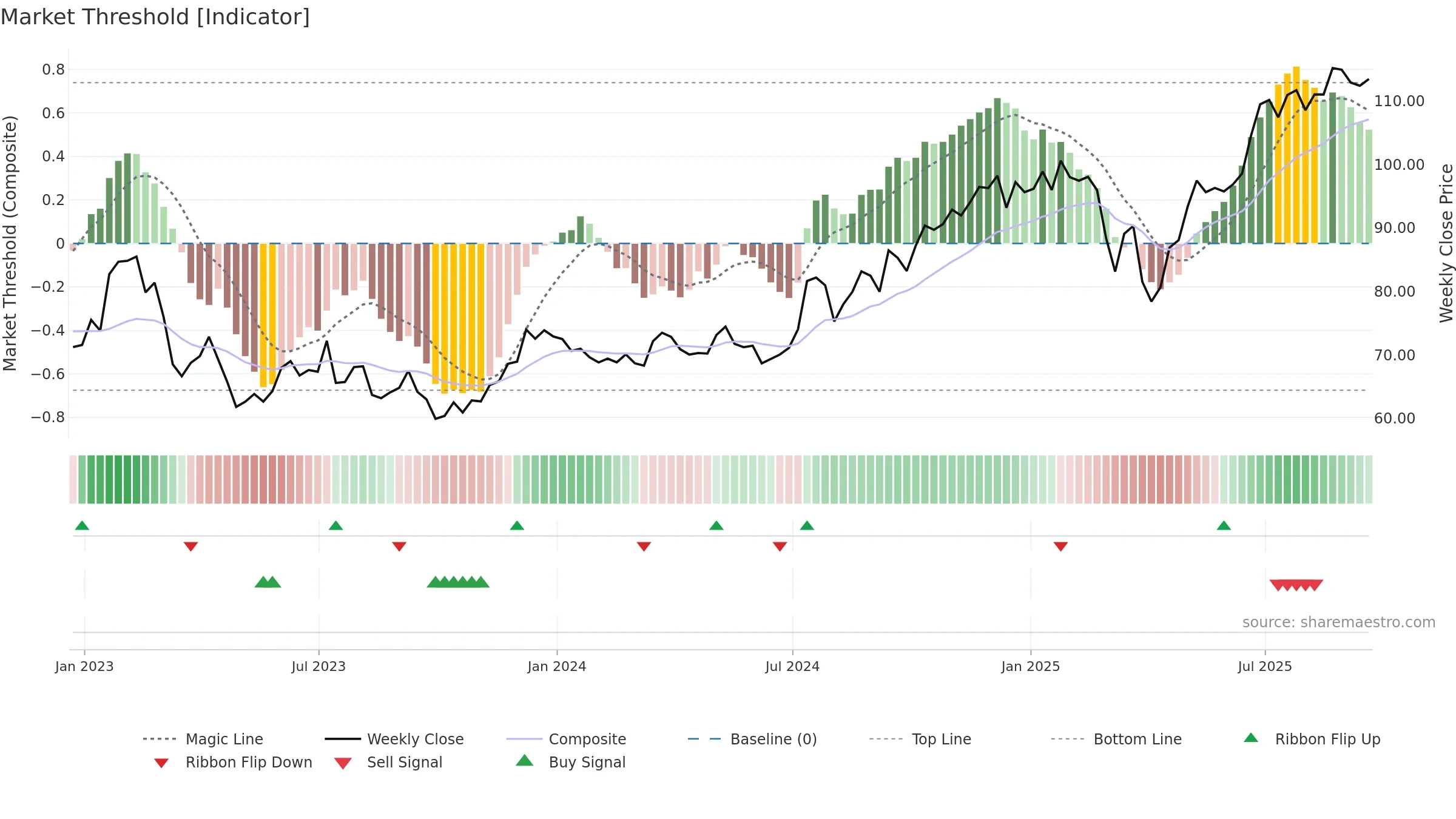Click the 90.00 right axis price label
The width and height of the screenshot is (1456, 819).
(1395, 228)
